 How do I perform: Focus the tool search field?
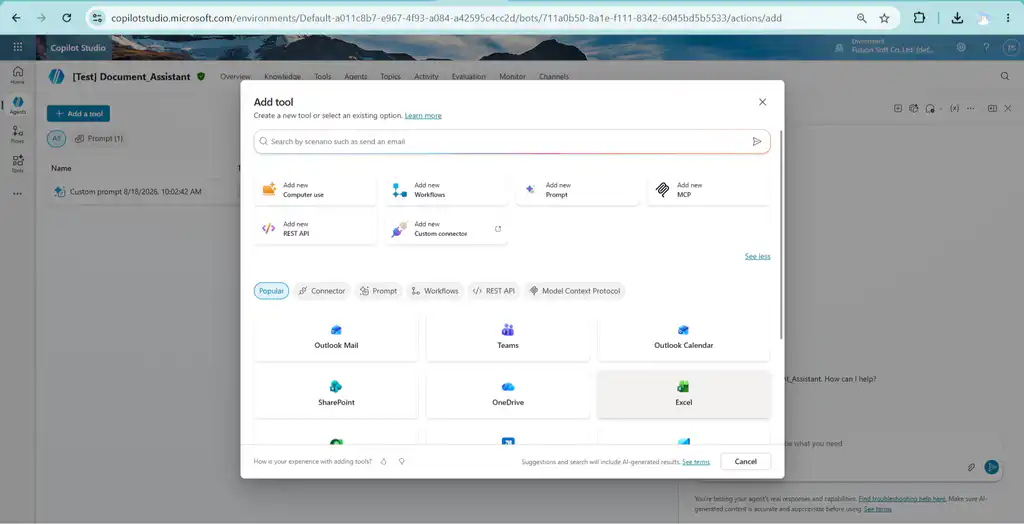(x=512, y=141)
